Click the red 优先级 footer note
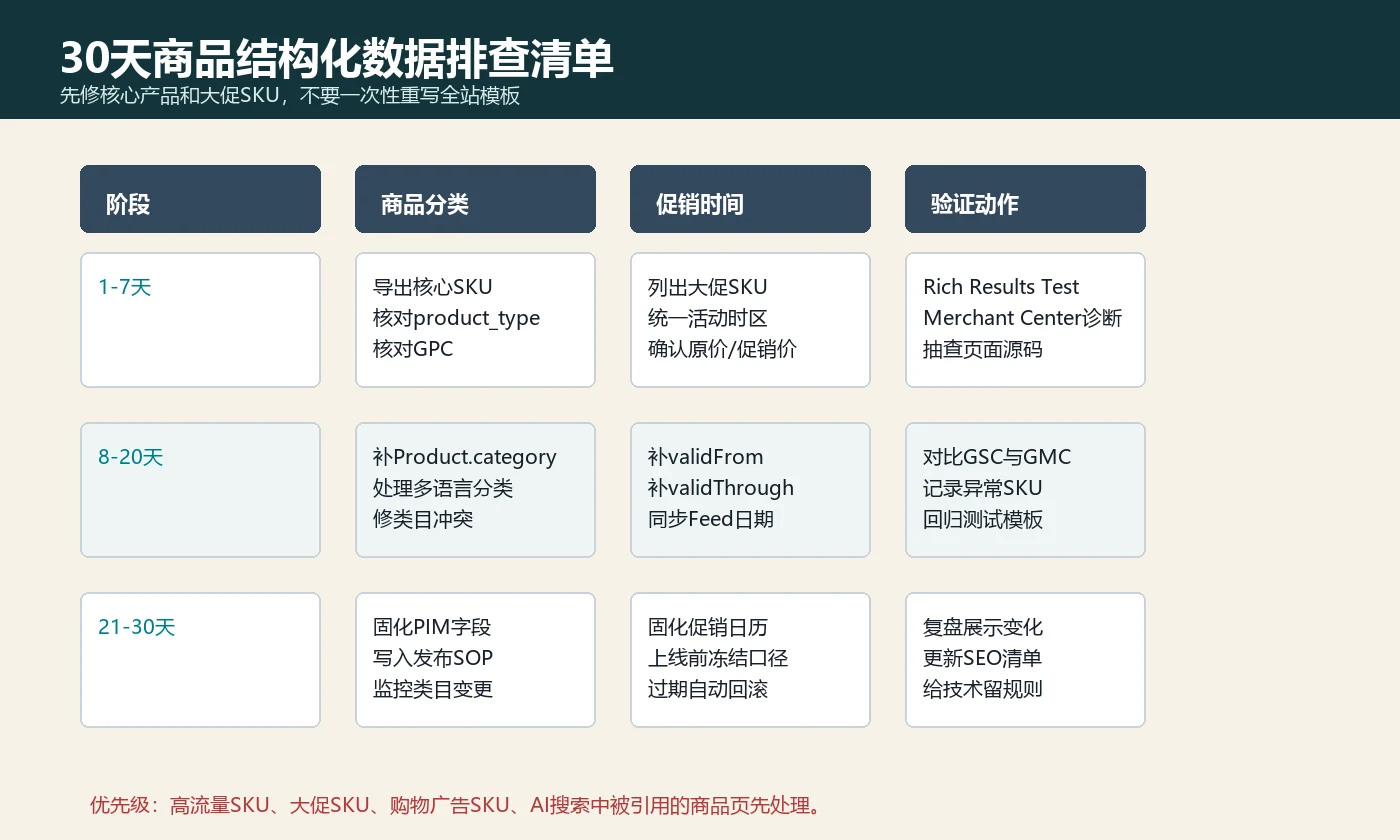 pyautogui.click(x=458, y=805)
